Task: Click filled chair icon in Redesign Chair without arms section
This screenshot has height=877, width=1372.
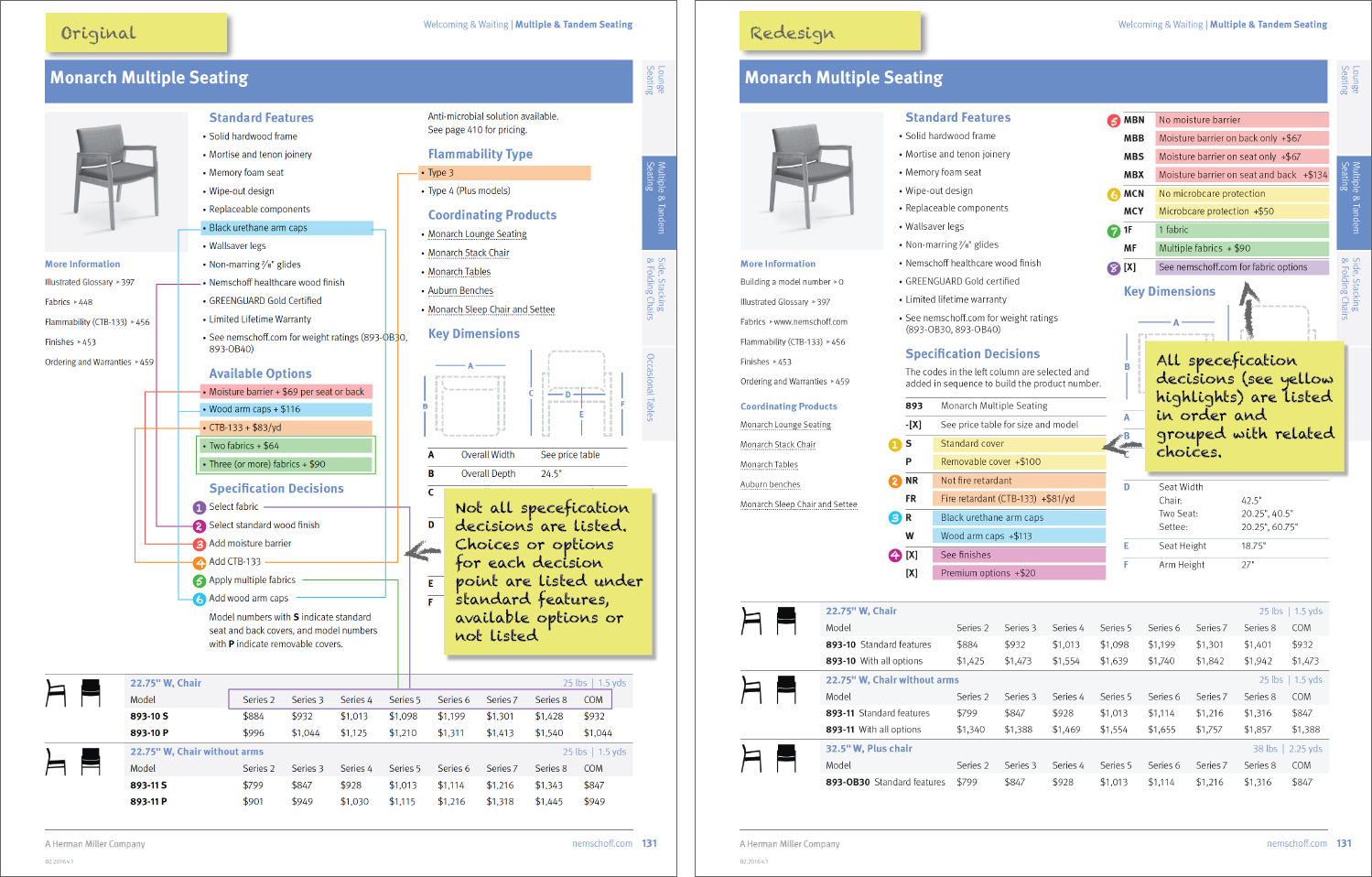Action: pos(786,690)
